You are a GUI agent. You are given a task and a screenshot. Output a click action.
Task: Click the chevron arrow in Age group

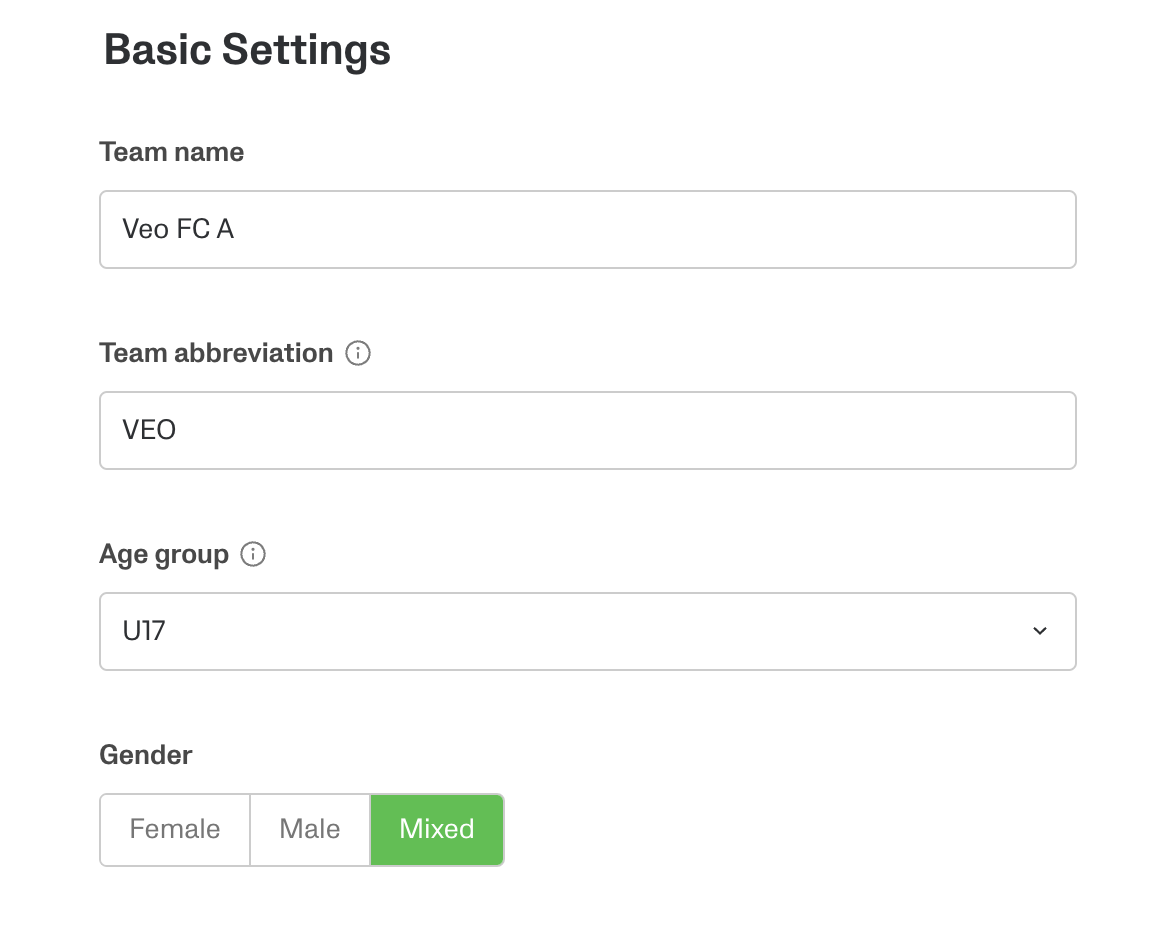(x=1039, y=631)
